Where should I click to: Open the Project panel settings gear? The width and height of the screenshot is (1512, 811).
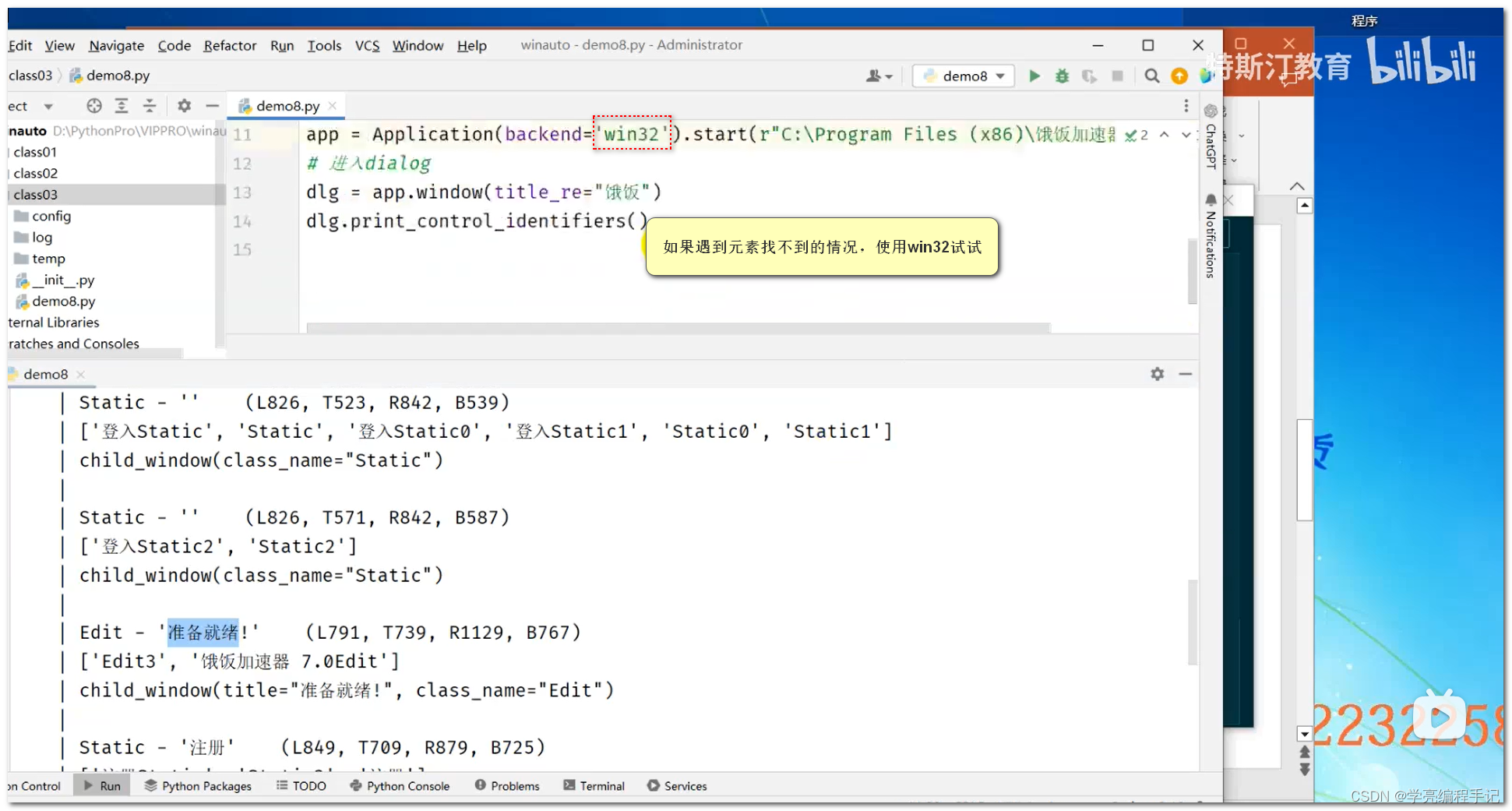click(x=184, y=105)
